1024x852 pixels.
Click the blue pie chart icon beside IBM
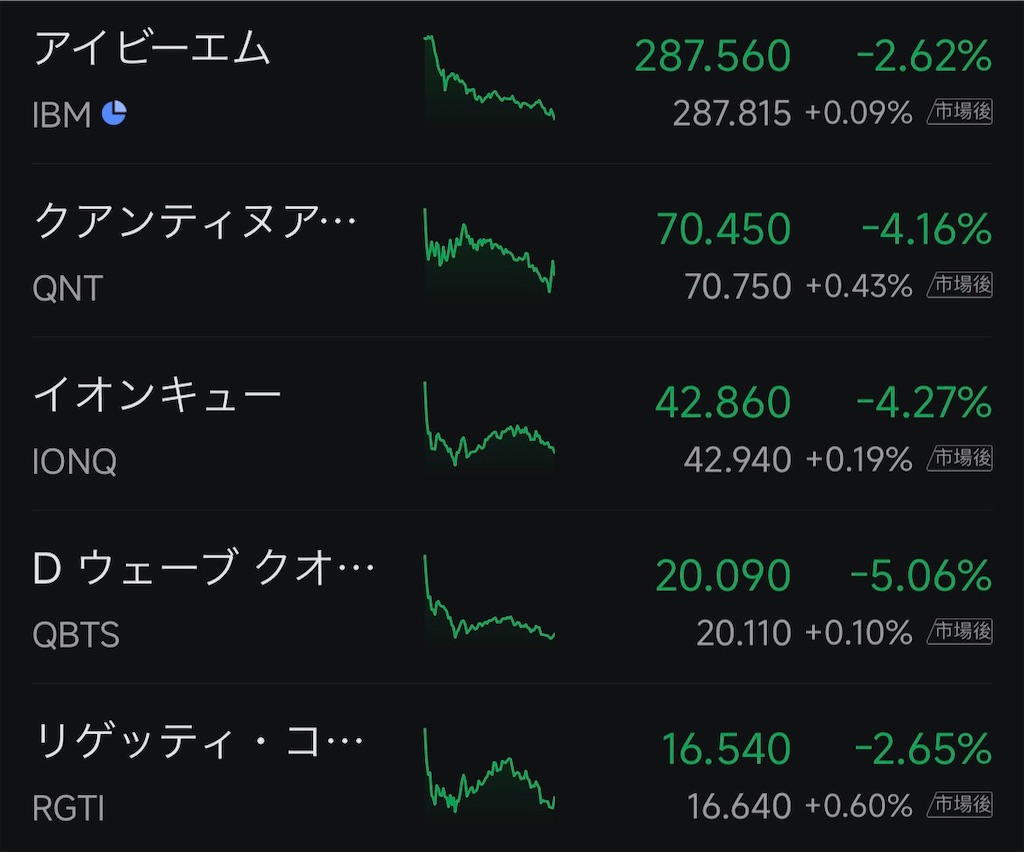coord(114,113)
